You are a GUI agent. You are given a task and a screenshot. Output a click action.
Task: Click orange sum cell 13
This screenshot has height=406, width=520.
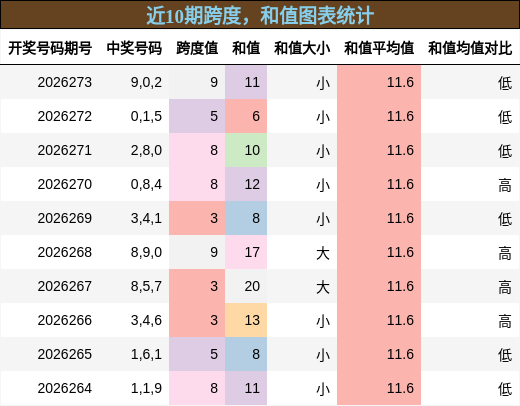(246, 320)
